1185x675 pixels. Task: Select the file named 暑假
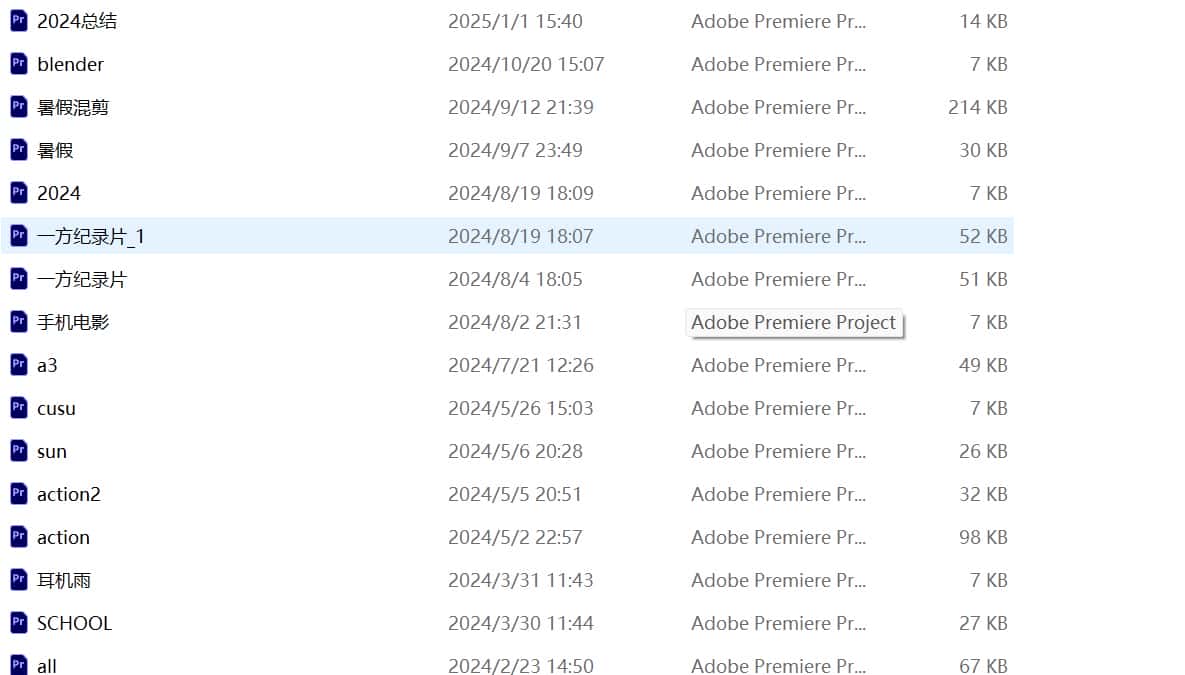pyautogui.click(x=55, y=150)
